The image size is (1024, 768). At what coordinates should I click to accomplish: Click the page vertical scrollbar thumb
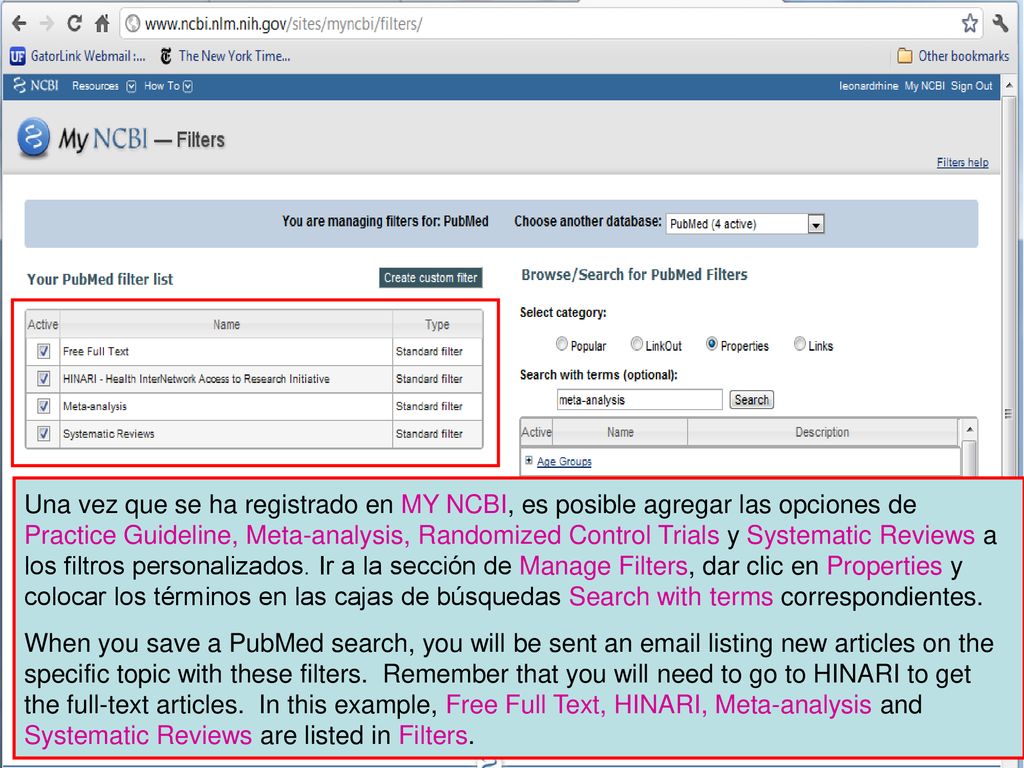(x=1009, y=413)
